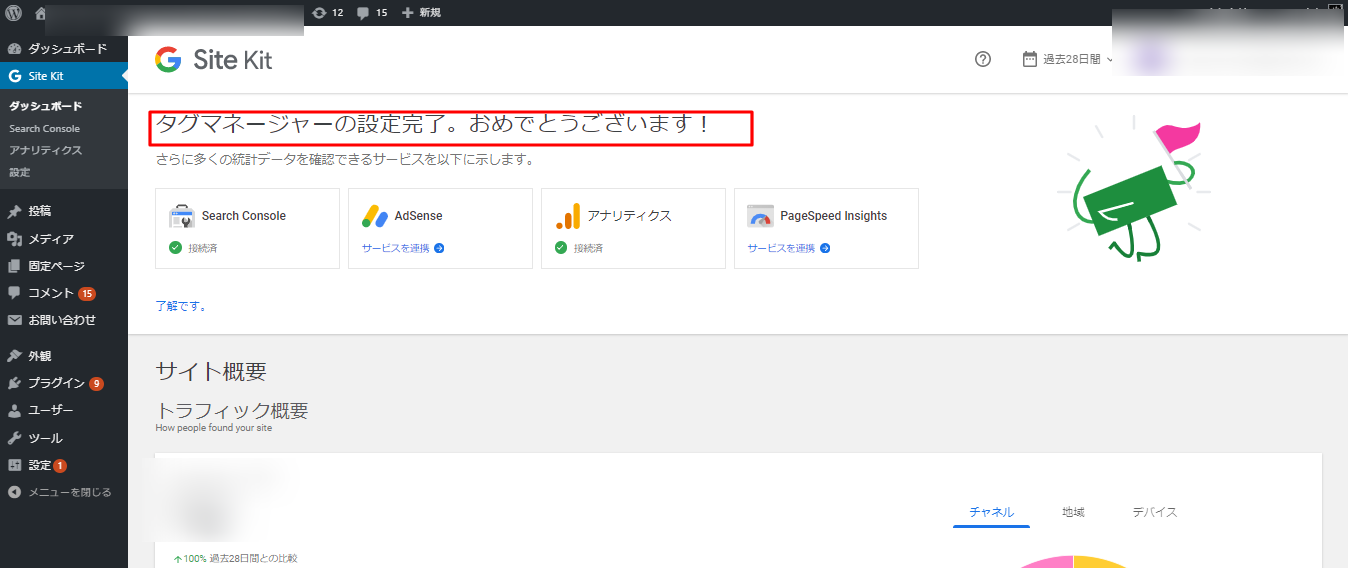
Task: Click the Search Console card title text
Action: click(x=244, y=216)
